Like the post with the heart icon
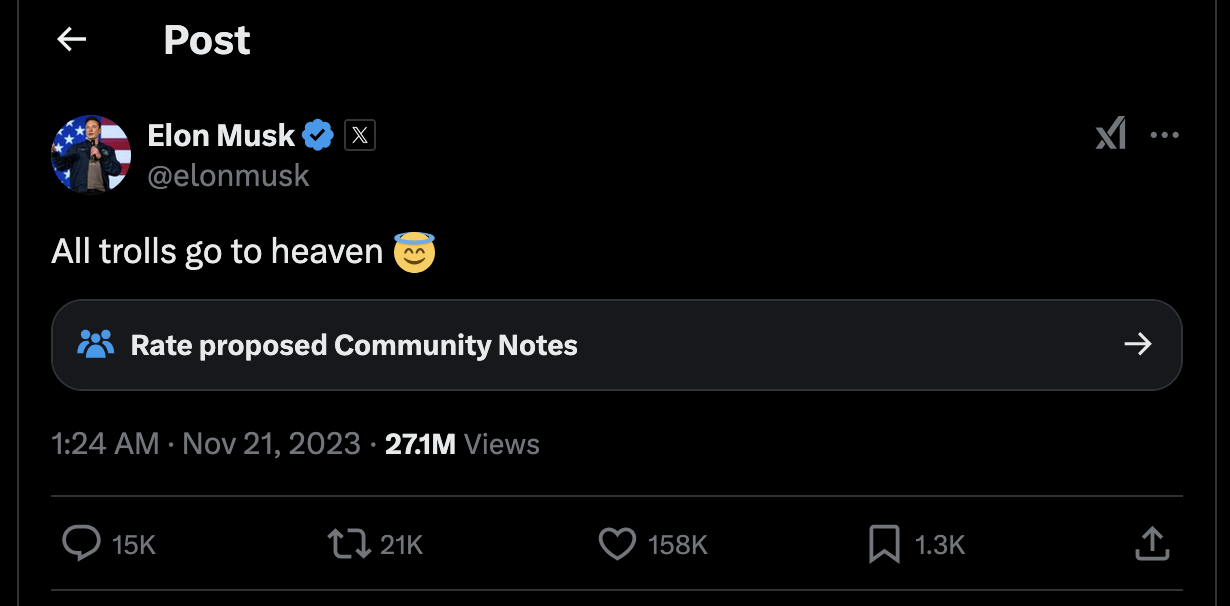 (x=617, y=544)
